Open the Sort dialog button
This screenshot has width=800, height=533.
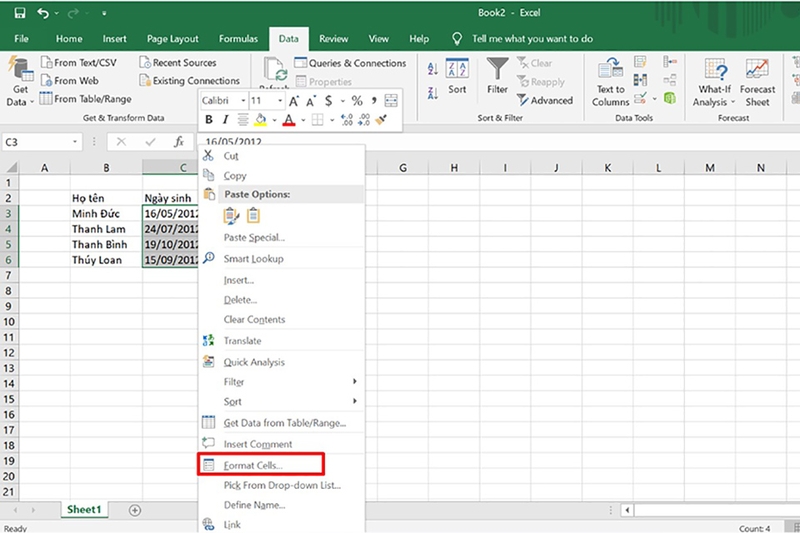[x=457, y=76]
